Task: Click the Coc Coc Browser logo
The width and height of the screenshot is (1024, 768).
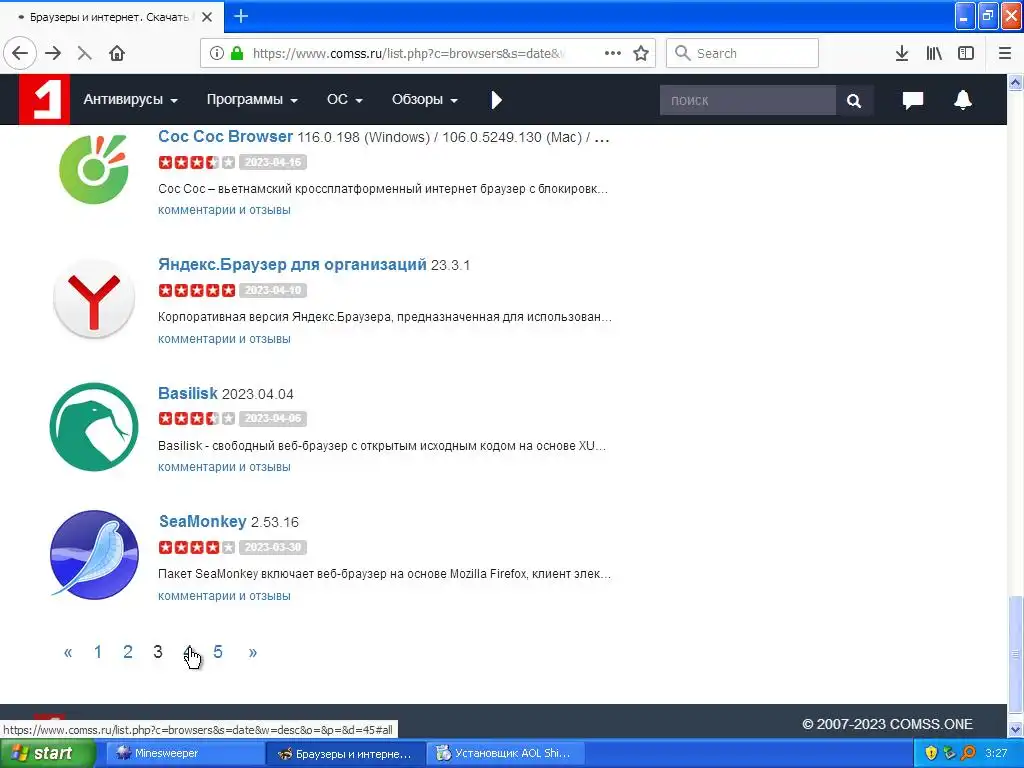Action: point(93,169)
